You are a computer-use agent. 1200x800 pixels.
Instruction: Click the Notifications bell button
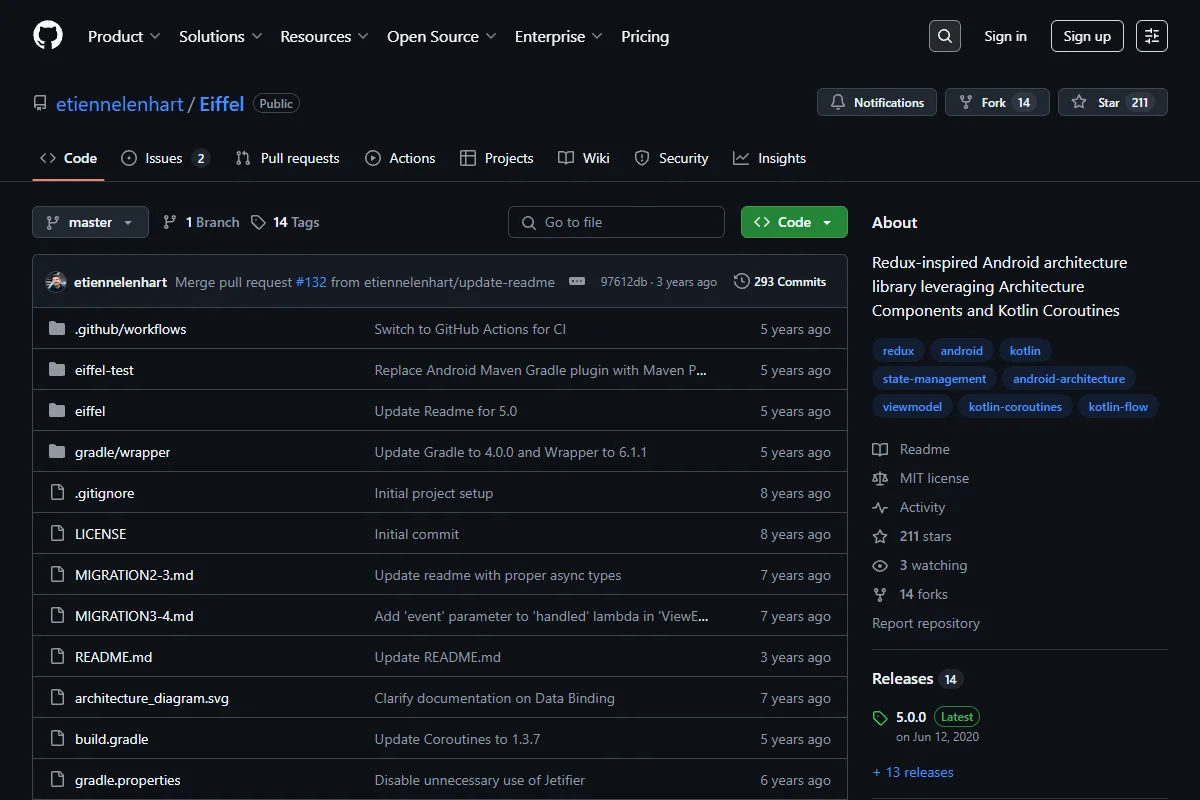[877, 102]
